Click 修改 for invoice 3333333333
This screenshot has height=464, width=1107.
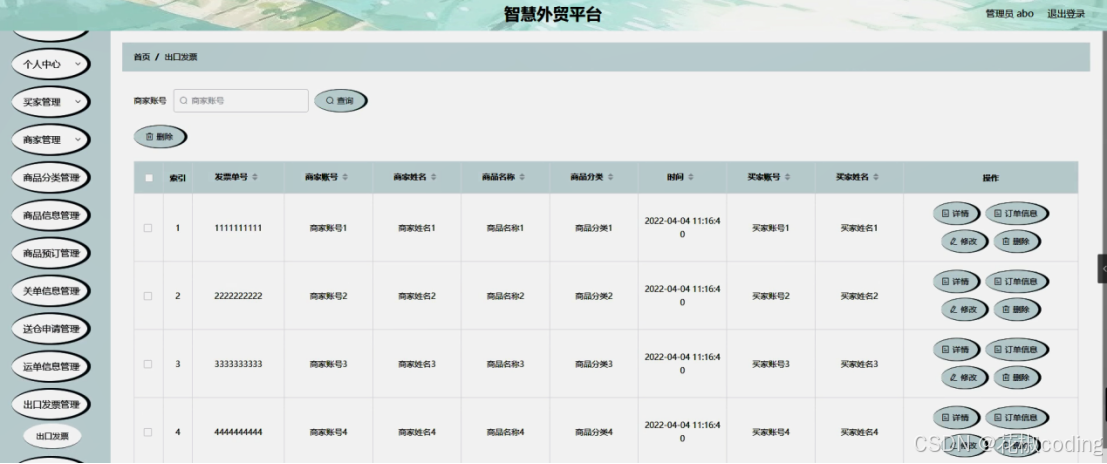point(964,377)
